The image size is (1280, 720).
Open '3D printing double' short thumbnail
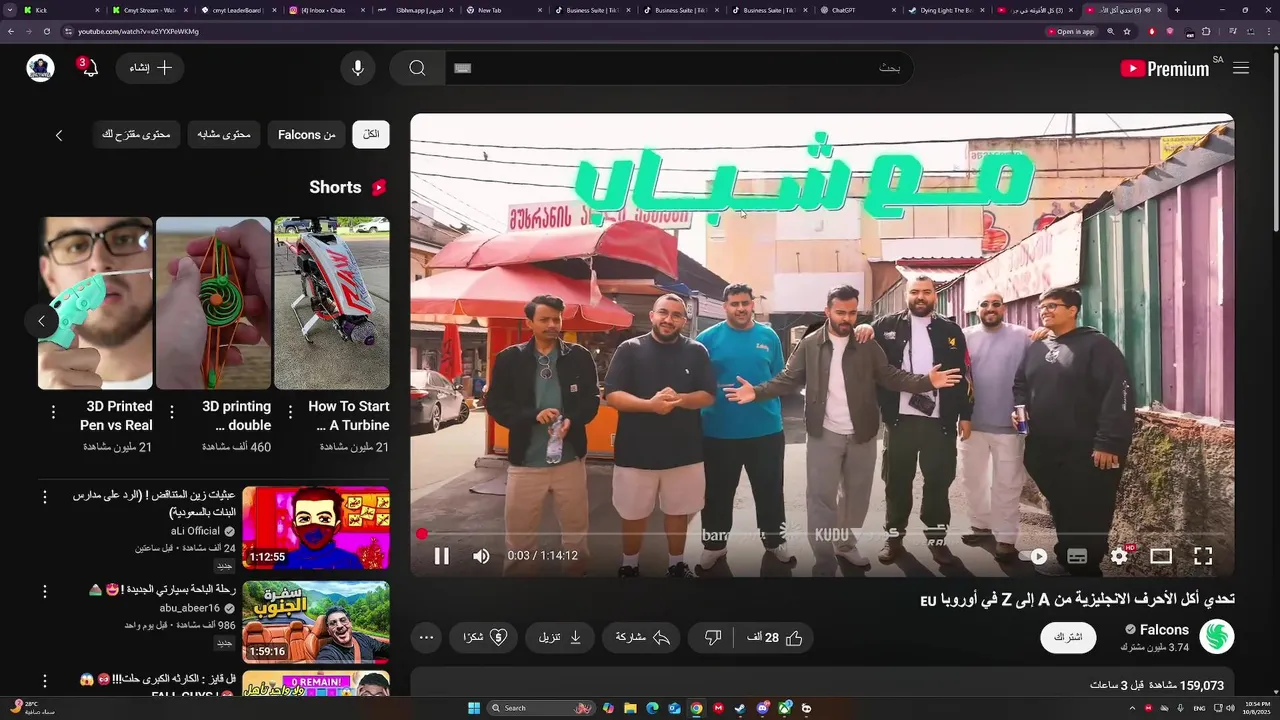[214, 303]
